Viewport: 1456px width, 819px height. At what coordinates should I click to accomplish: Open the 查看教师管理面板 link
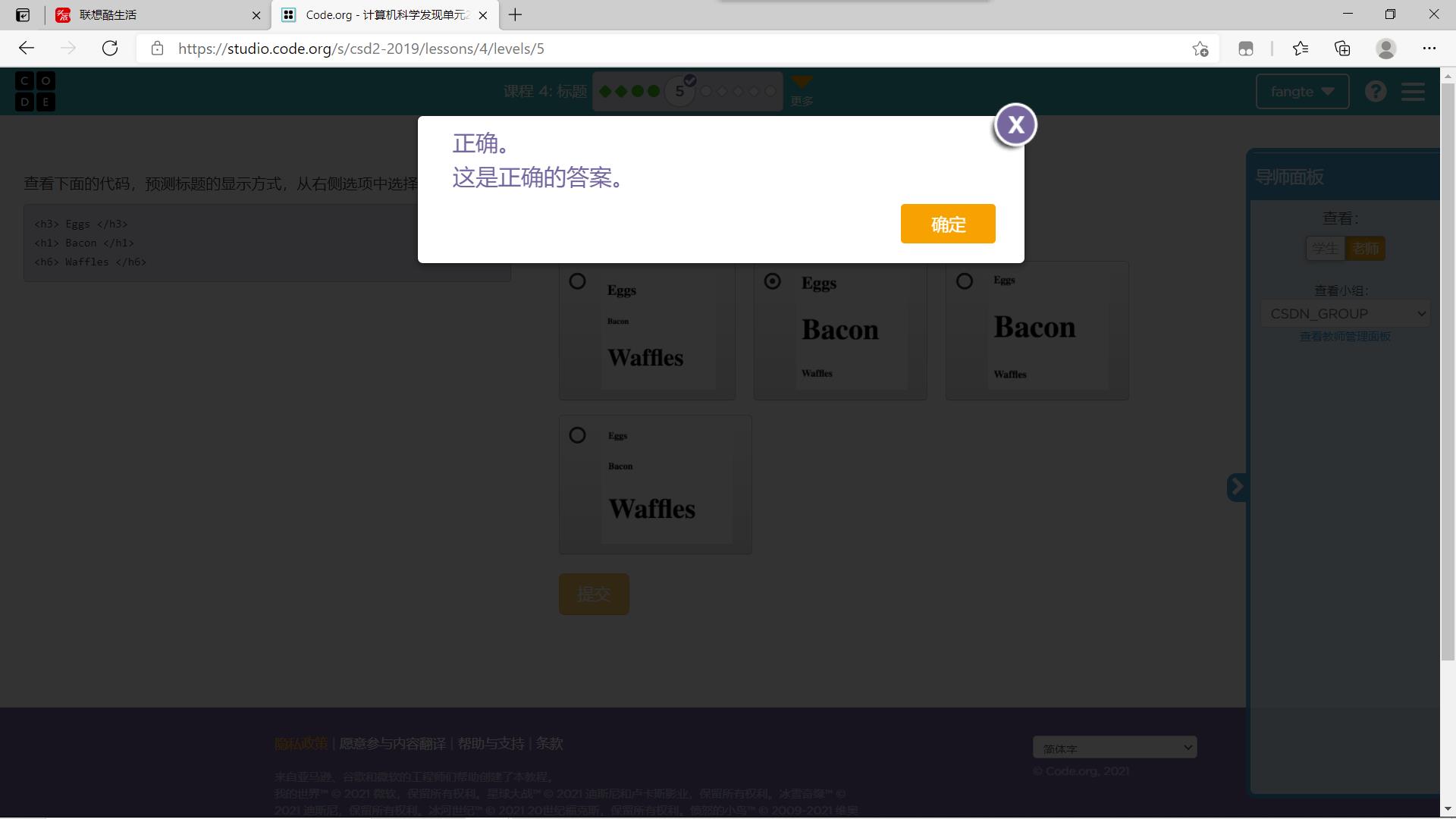[x=1345, y=336]
